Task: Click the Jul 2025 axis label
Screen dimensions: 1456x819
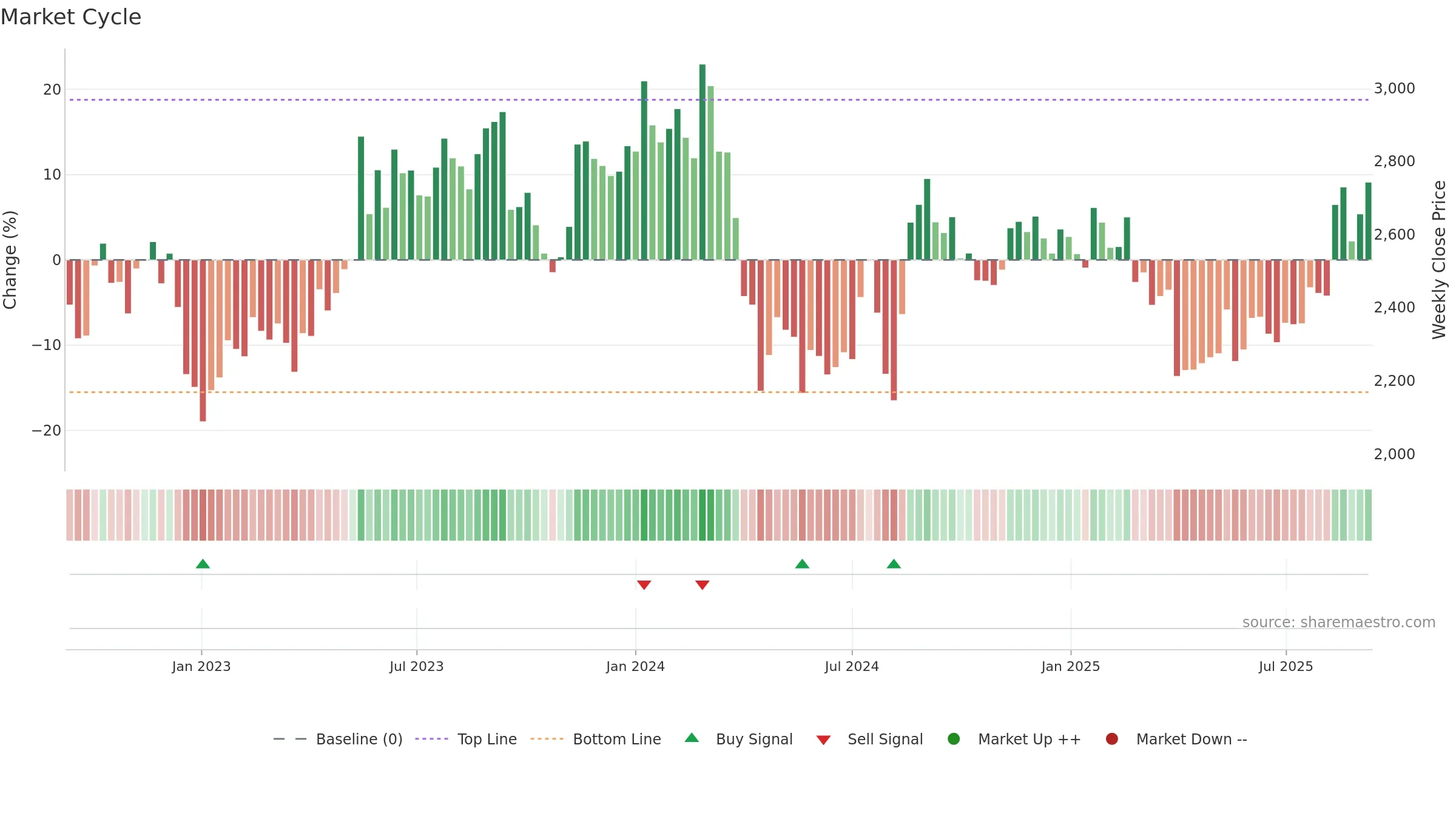Action: point(1286,666)
